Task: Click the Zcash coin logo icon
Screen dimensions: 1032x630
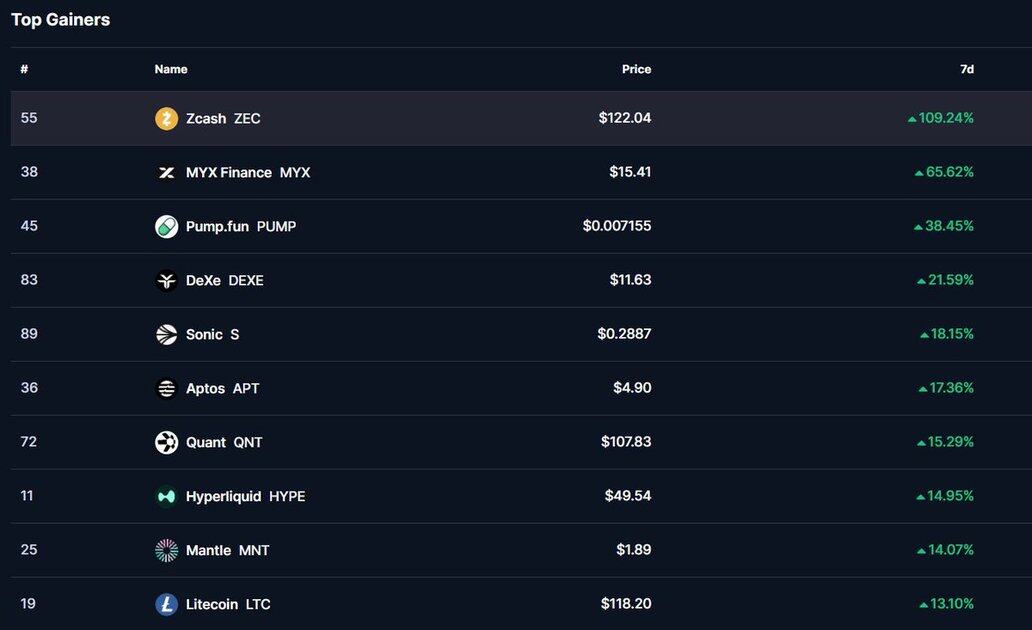Action: click(166, 119)
